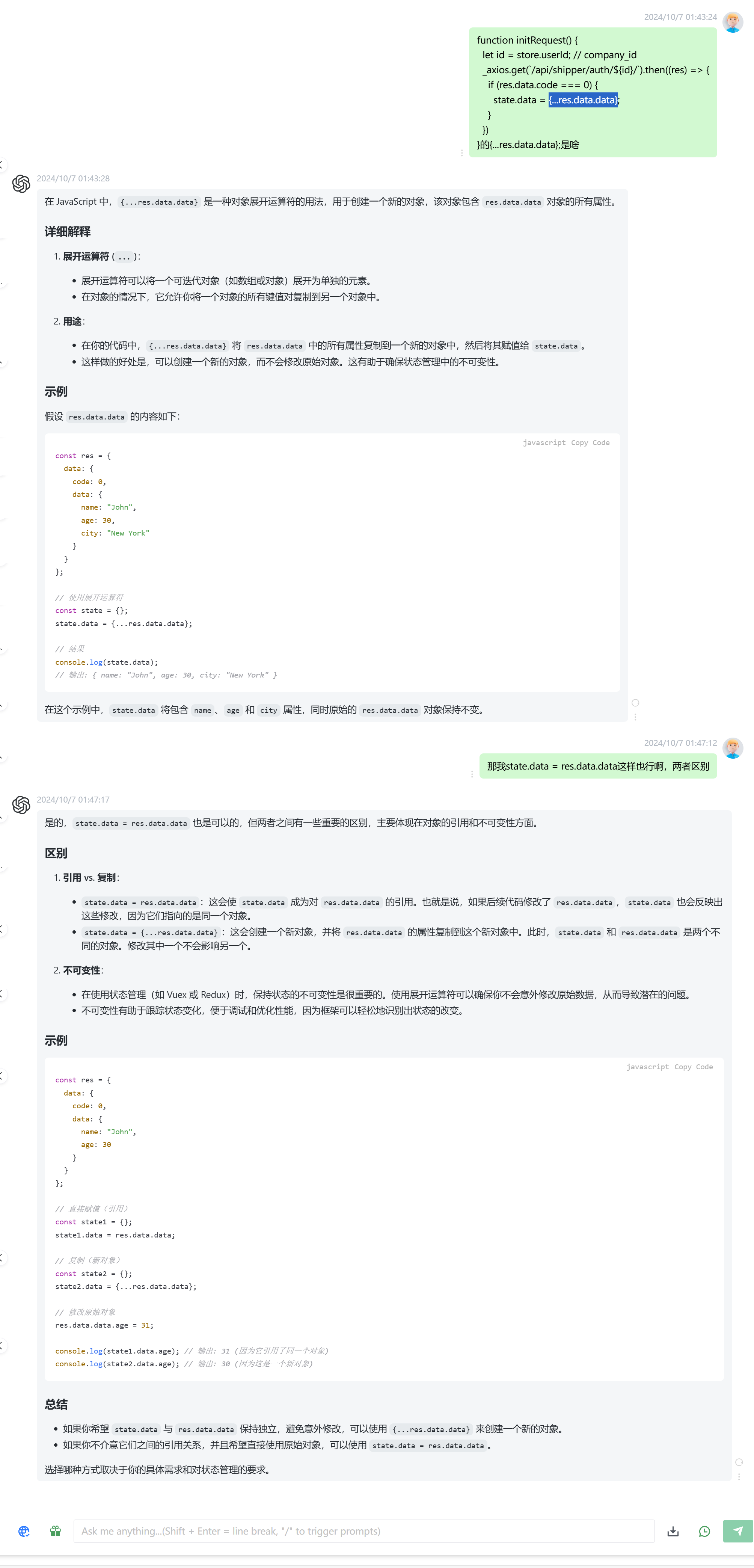The image size is (754, 1568).
Task: Open three-dot menu beside 那我state.data message
Action: tap(472, 774)
